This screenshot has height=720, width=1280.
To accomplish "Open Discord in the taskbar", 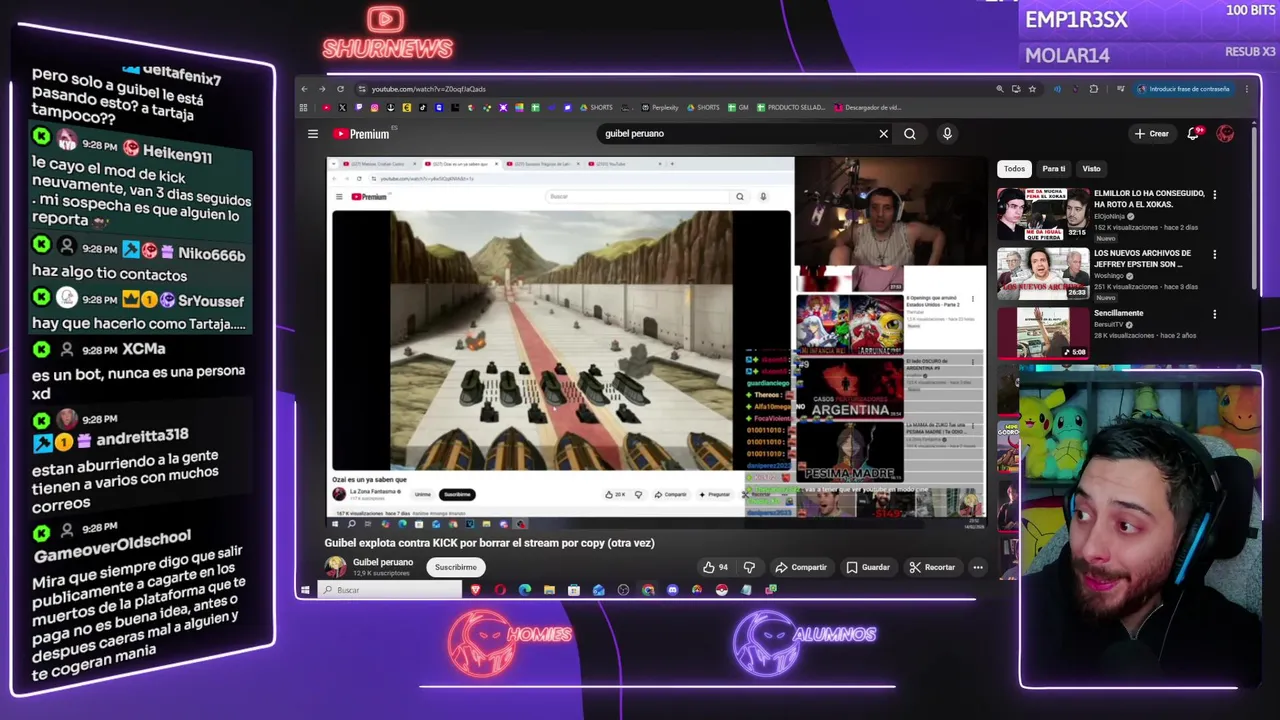I will (672, 590).
